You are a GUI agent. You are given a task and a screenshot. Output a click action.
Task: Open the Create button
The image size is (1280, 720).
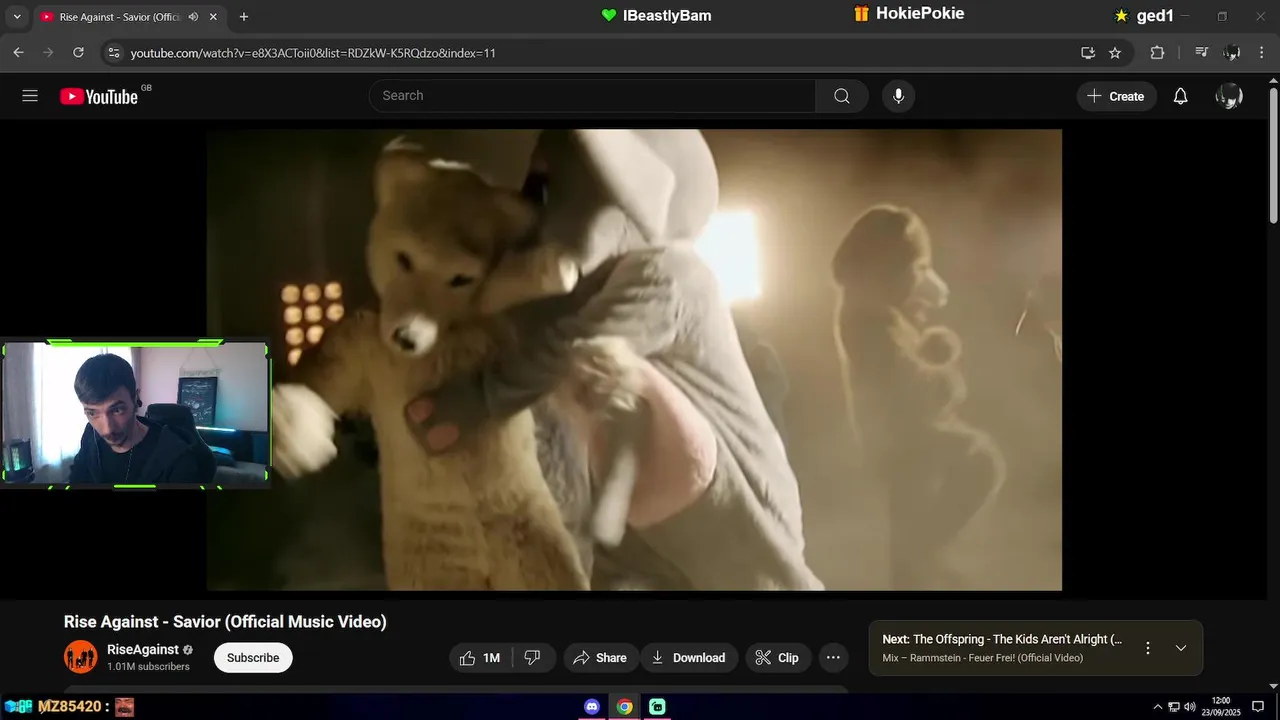(1116, 96)
